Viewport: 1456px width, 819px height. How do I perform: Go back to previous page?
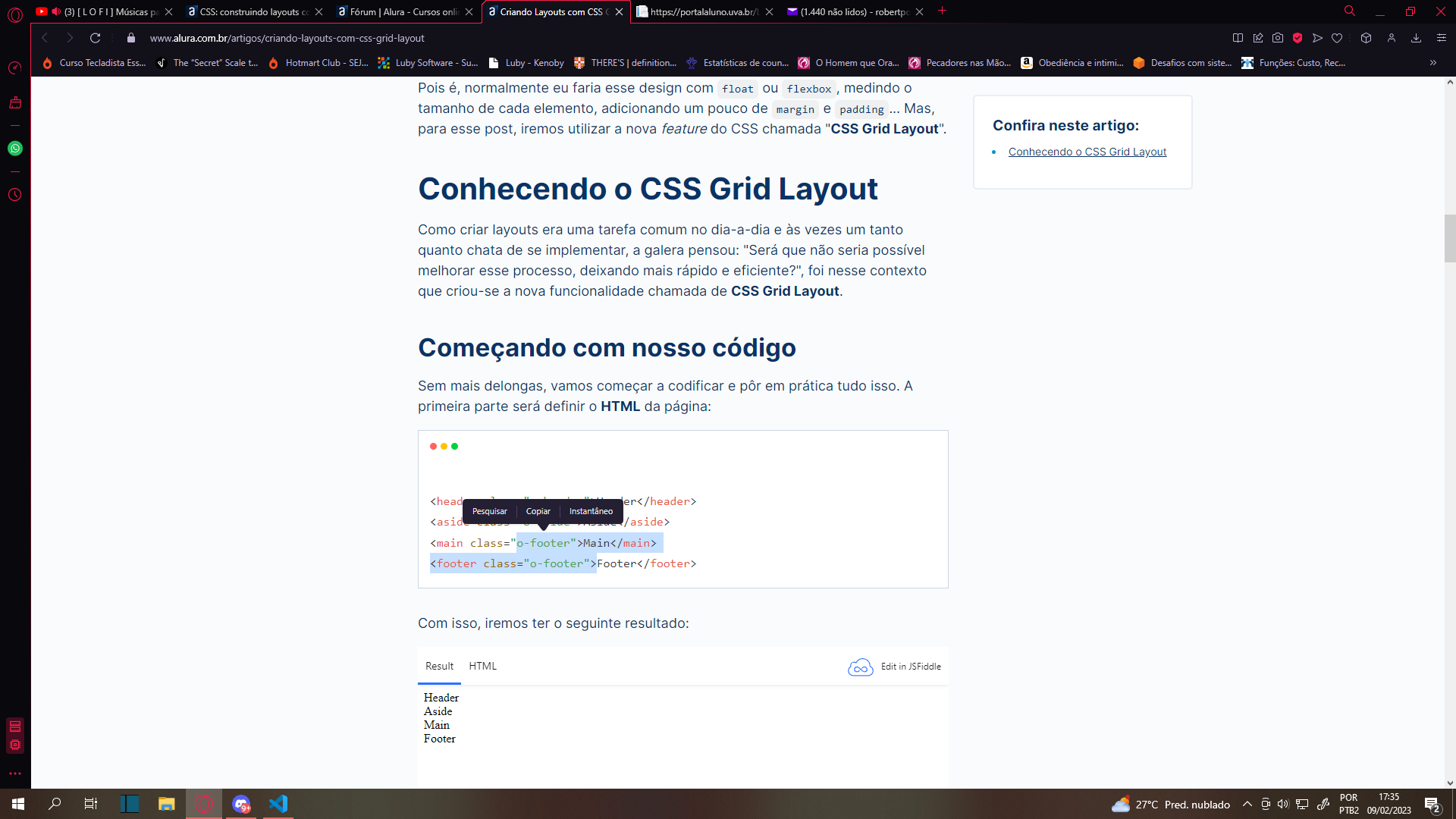pyautogui.click(x=45, y=38)
